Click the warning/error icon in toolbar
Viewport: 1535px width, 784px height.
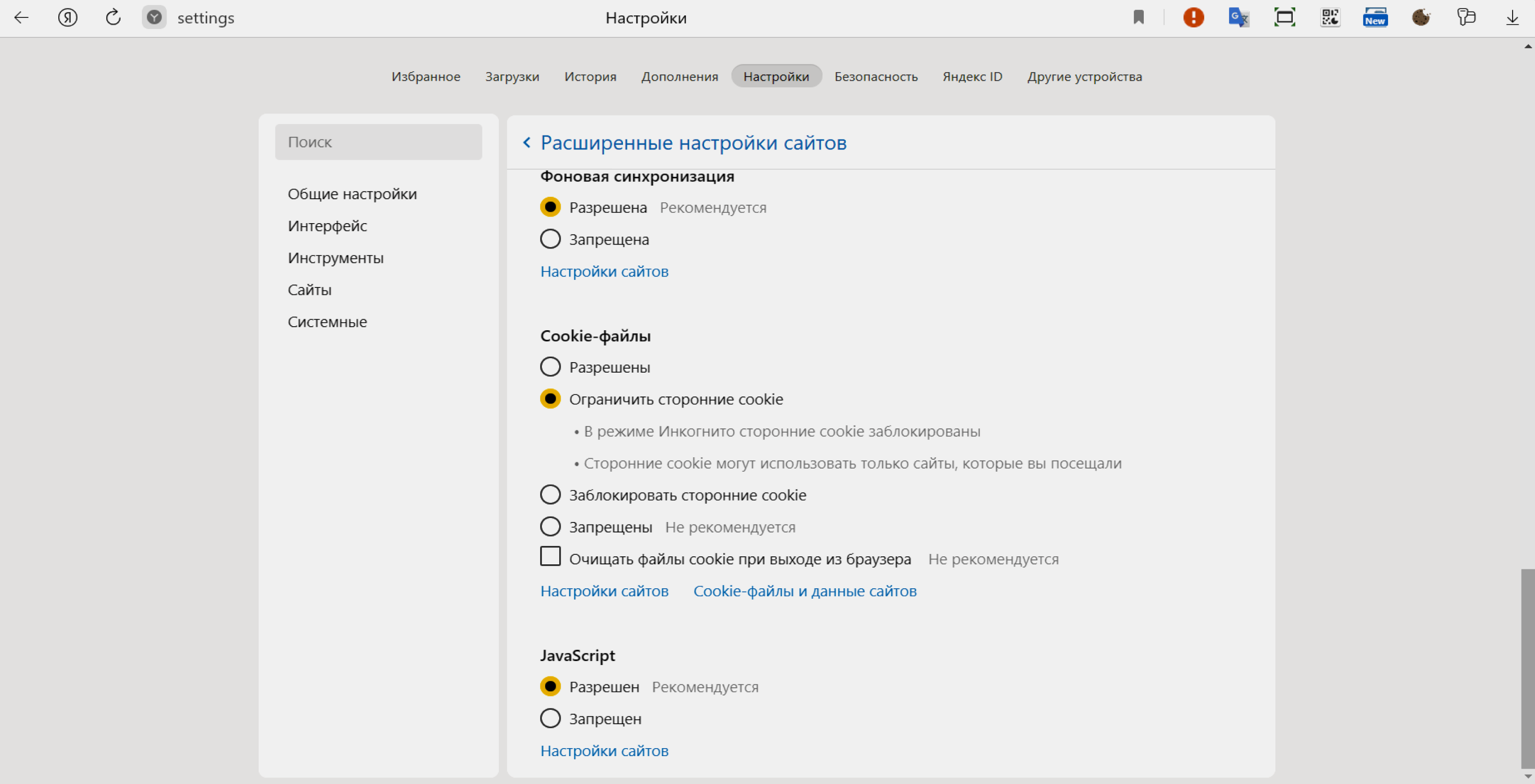(1191, 17)
